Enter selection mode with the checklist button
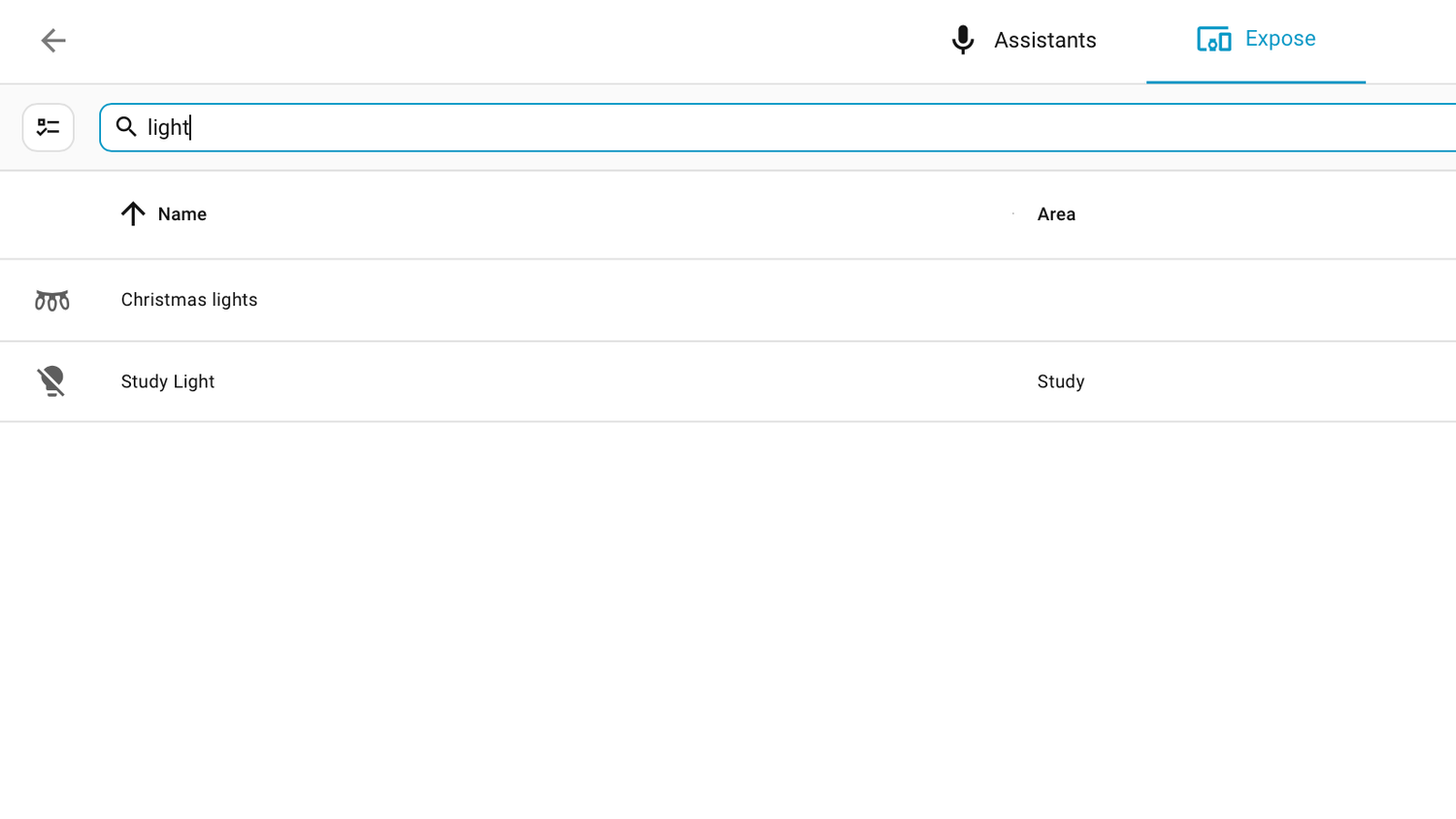1456x819 pixels. pos(49,127)
